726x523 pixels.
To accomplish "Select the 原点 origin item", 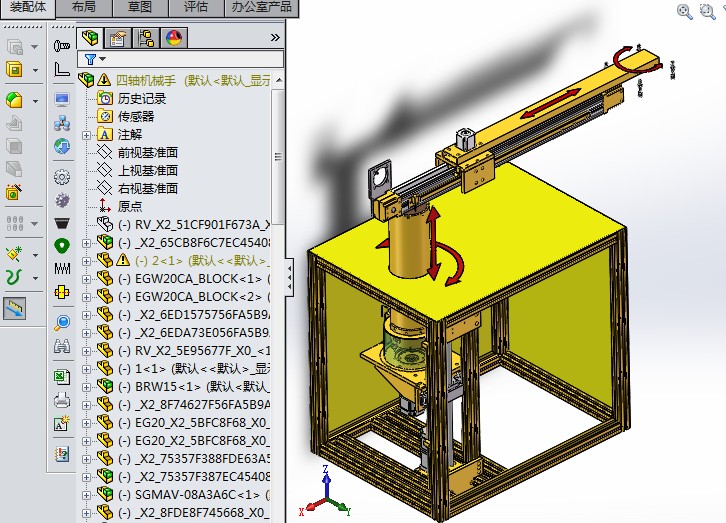I will (x=129, y=207).
